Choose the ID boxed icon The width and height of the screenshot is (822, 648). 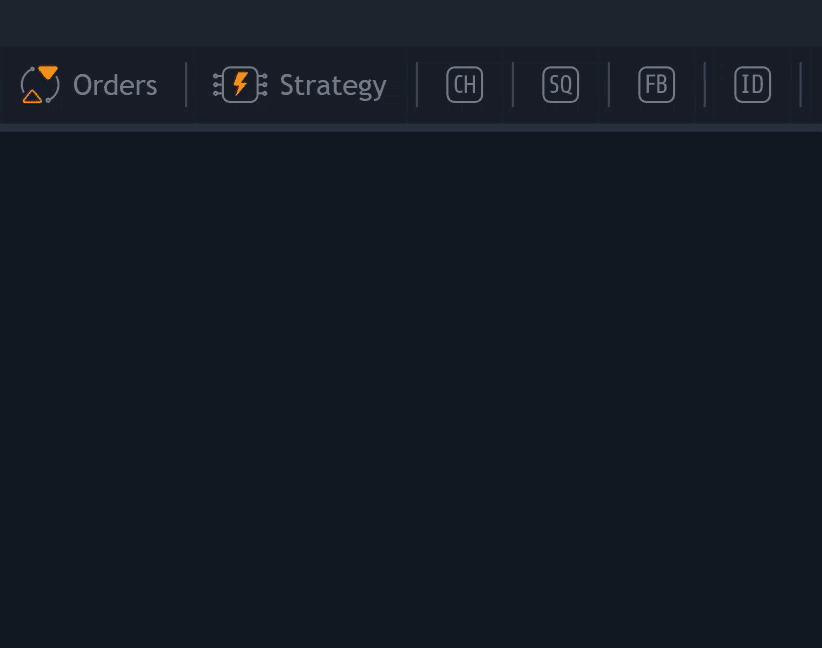(752, 84)
